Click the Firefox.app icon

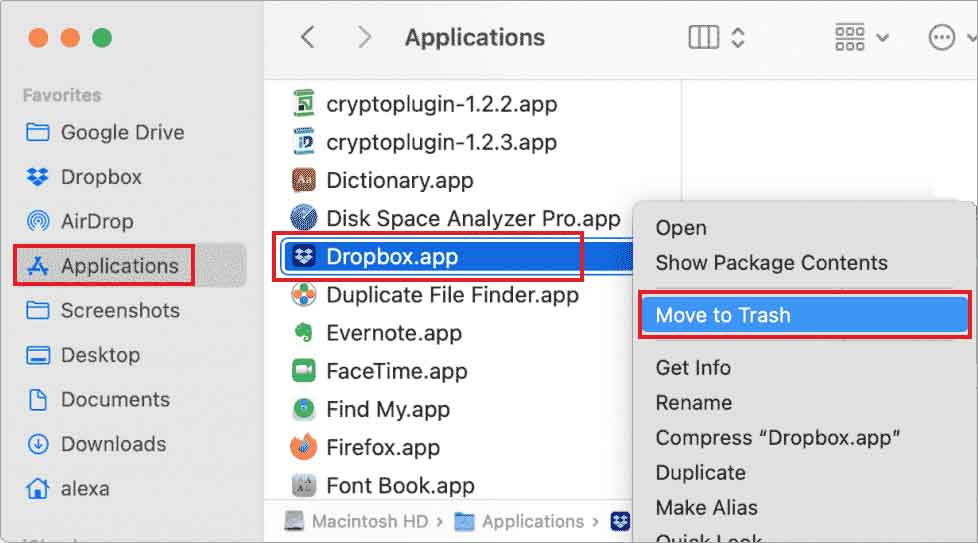point(304,447)
